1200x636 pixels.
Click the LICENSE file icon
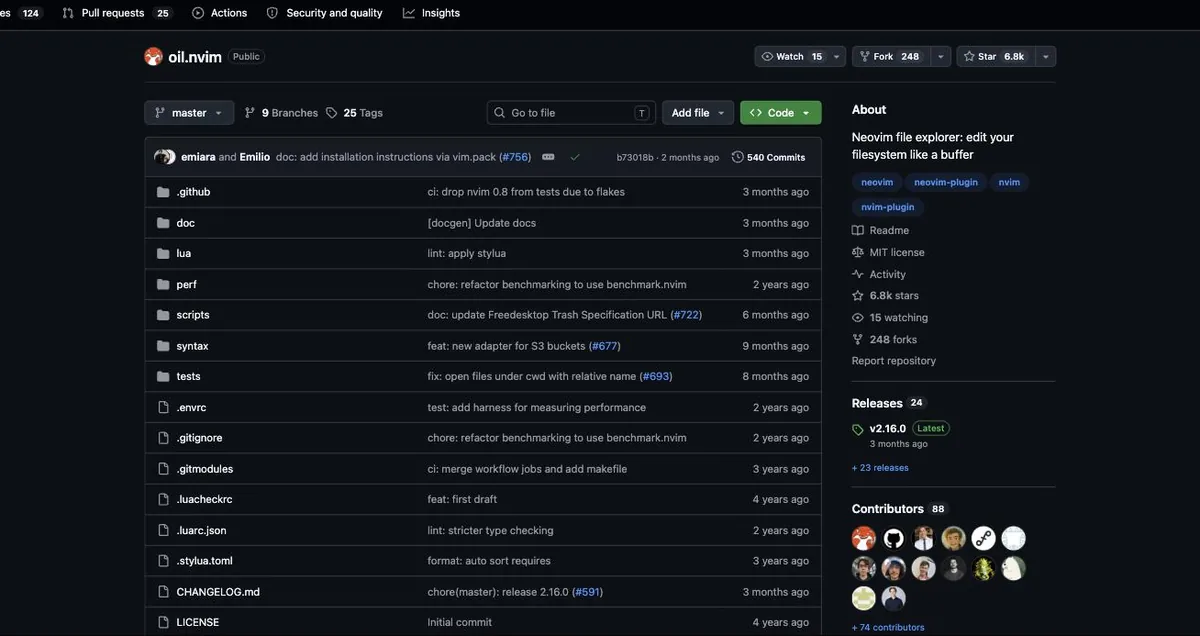(163, 622)
